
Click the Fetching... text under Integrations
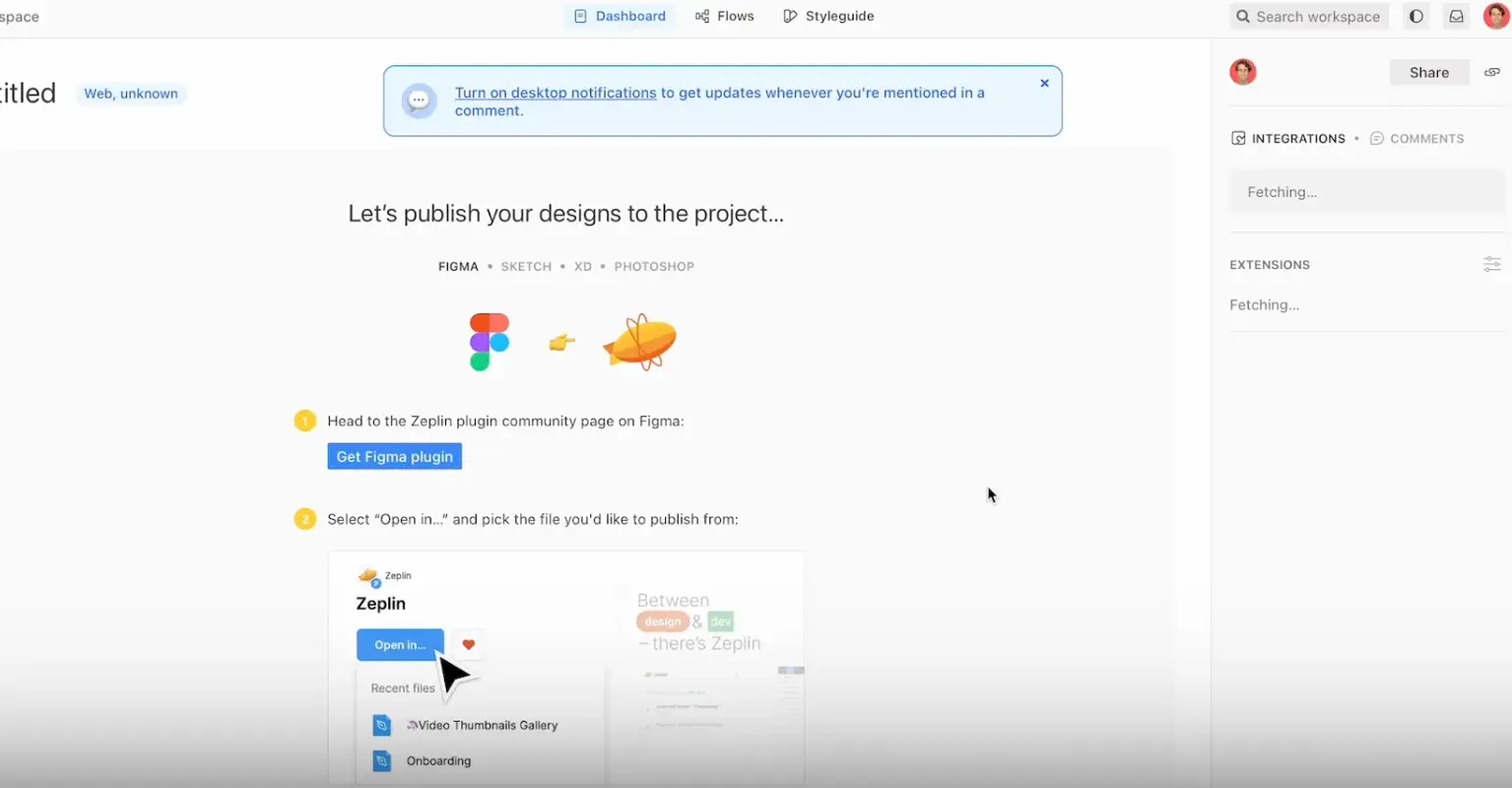click(x=1282, y=192)
